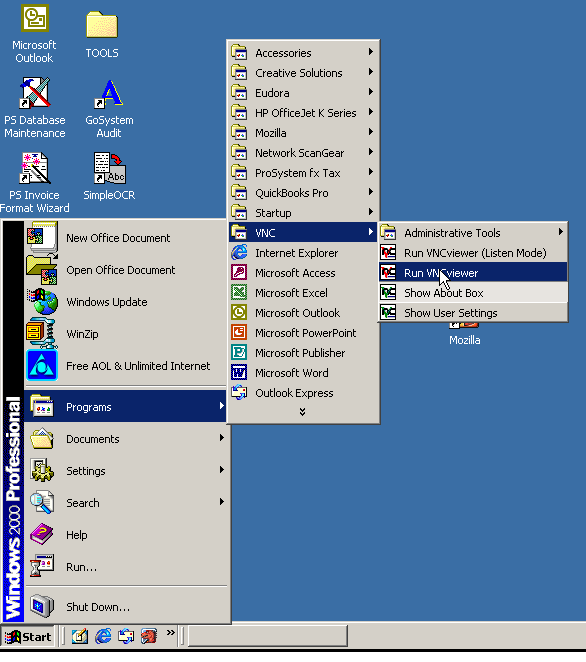Image resolution: width=586 pixels, height=662 pixels.
Task: Open Microsoft Outlook desktop shortcut icon
Action: point(35,18)
